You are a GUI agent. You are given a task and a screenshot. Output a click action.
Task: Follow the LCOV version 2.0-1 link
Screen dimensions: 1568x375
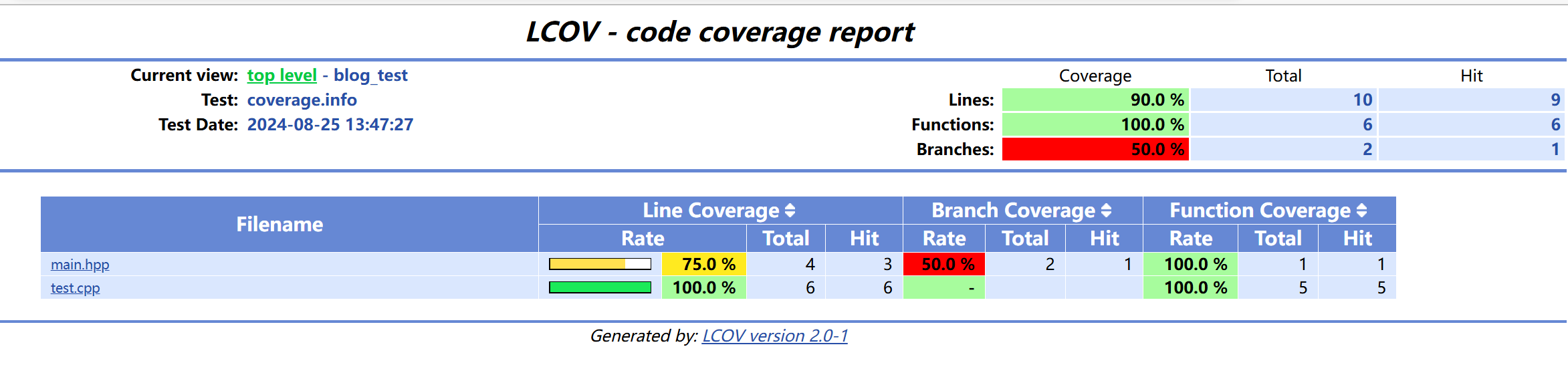[775, 336]
